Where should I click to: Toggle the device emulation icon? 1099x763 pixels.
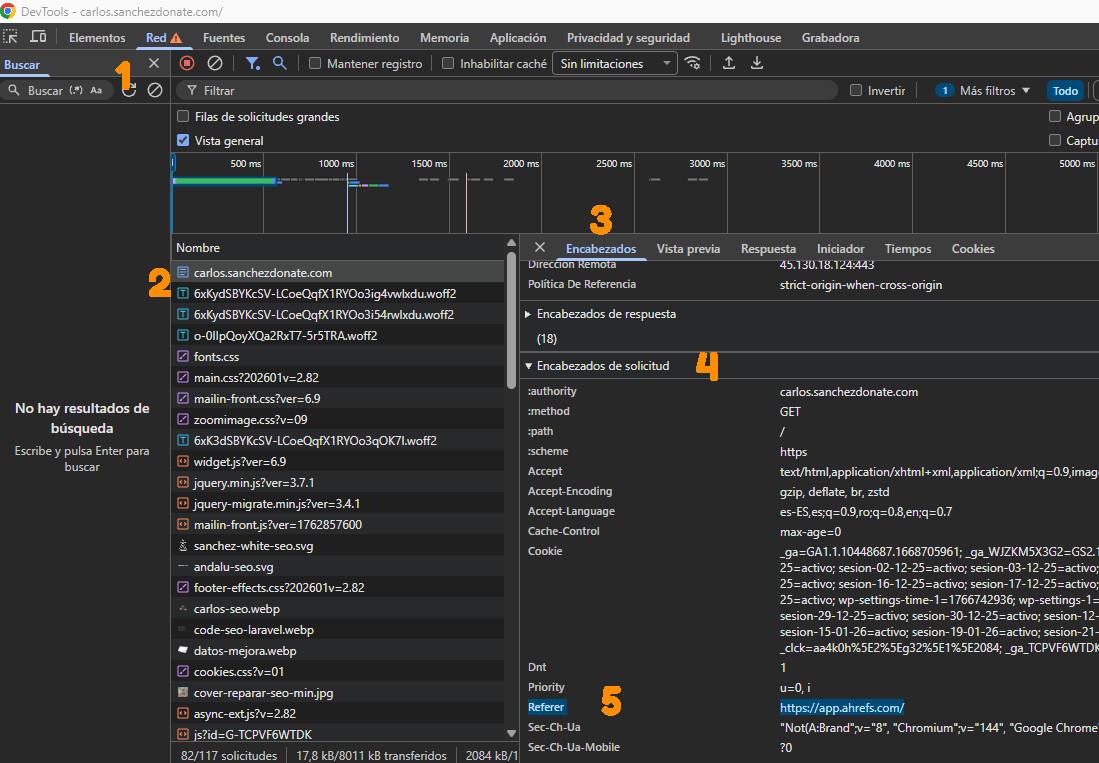tap(38, 36)
